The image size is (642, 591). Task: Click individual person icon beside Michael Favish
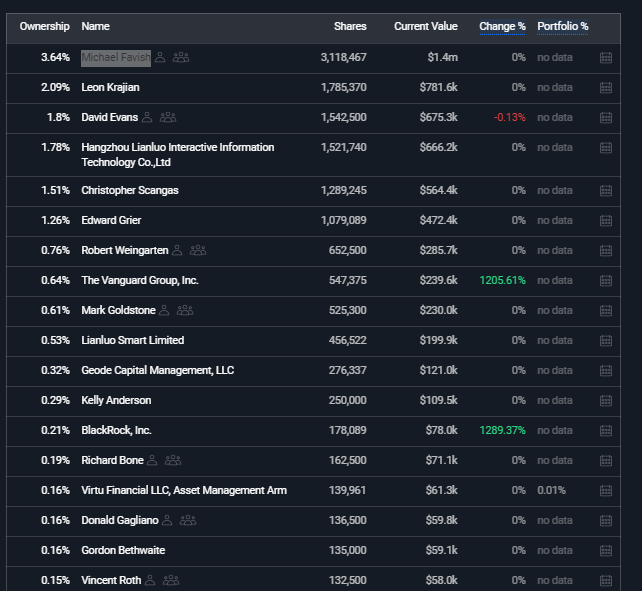[x=160, y=57]
